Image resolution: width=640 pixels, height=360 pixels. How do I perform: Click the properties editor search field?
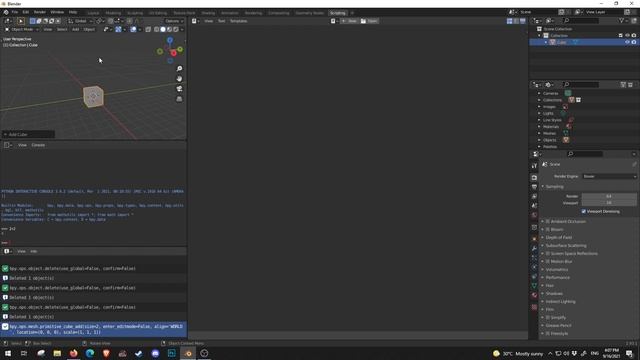584,154
